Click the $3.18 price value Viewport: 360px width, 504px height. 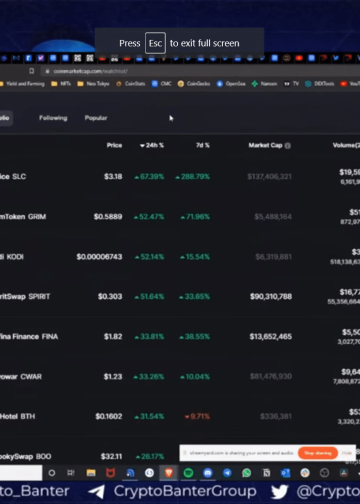click(113, 176)
